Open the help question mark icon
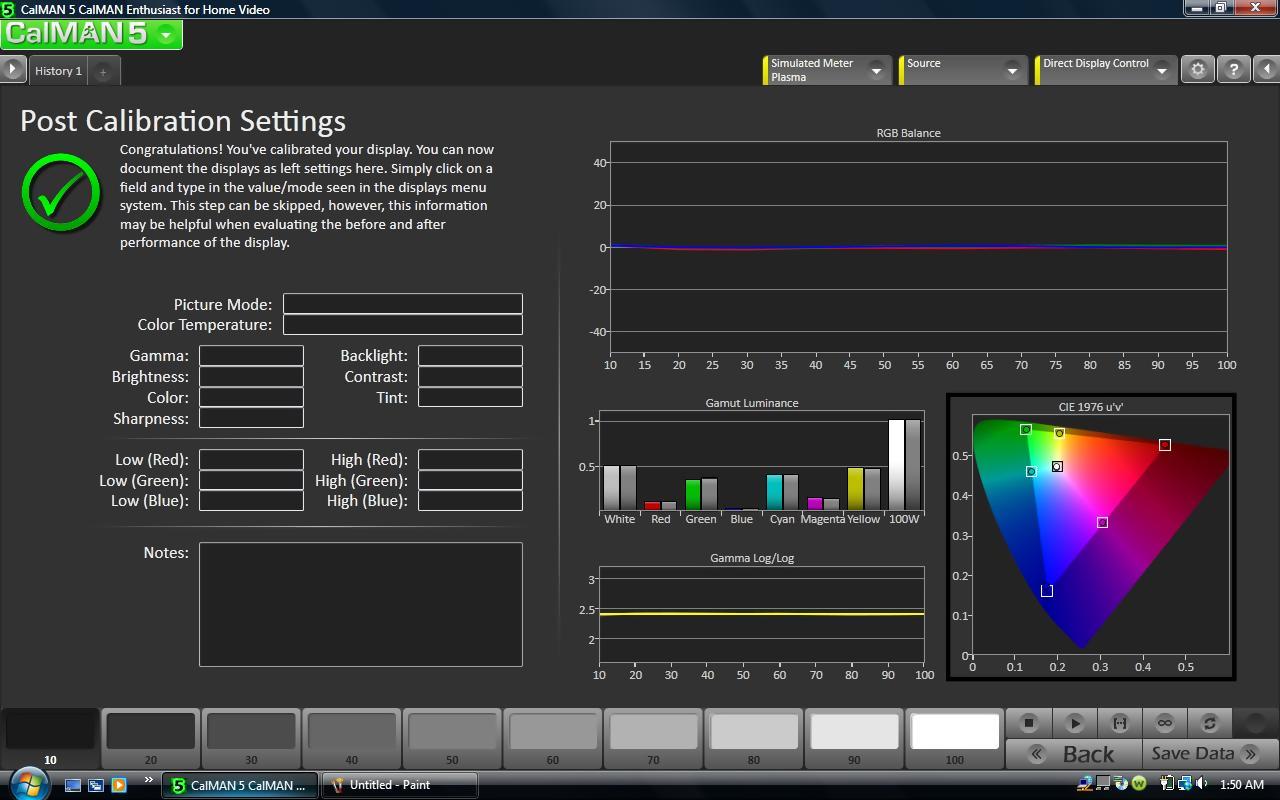1280x800 pixels. click(x=1233, y=69)
